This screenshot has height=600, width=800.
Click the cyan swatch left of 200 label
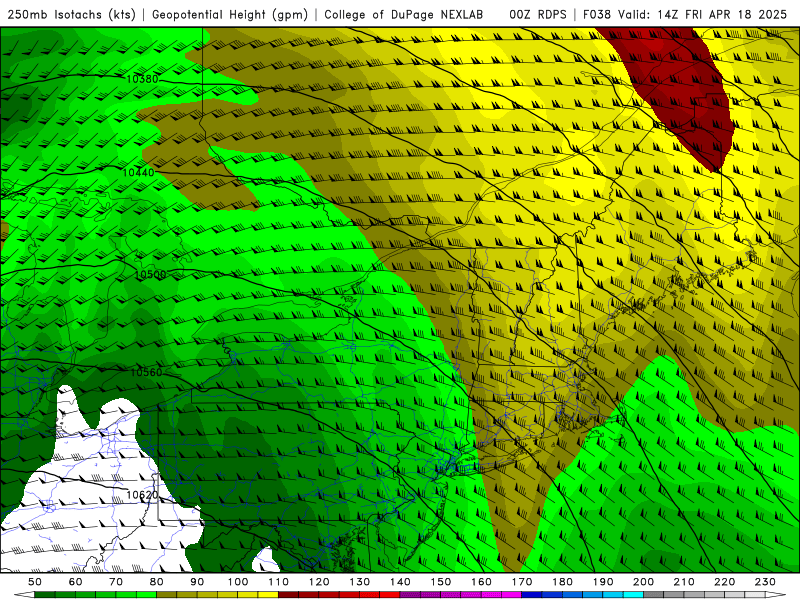click(634, 595)
